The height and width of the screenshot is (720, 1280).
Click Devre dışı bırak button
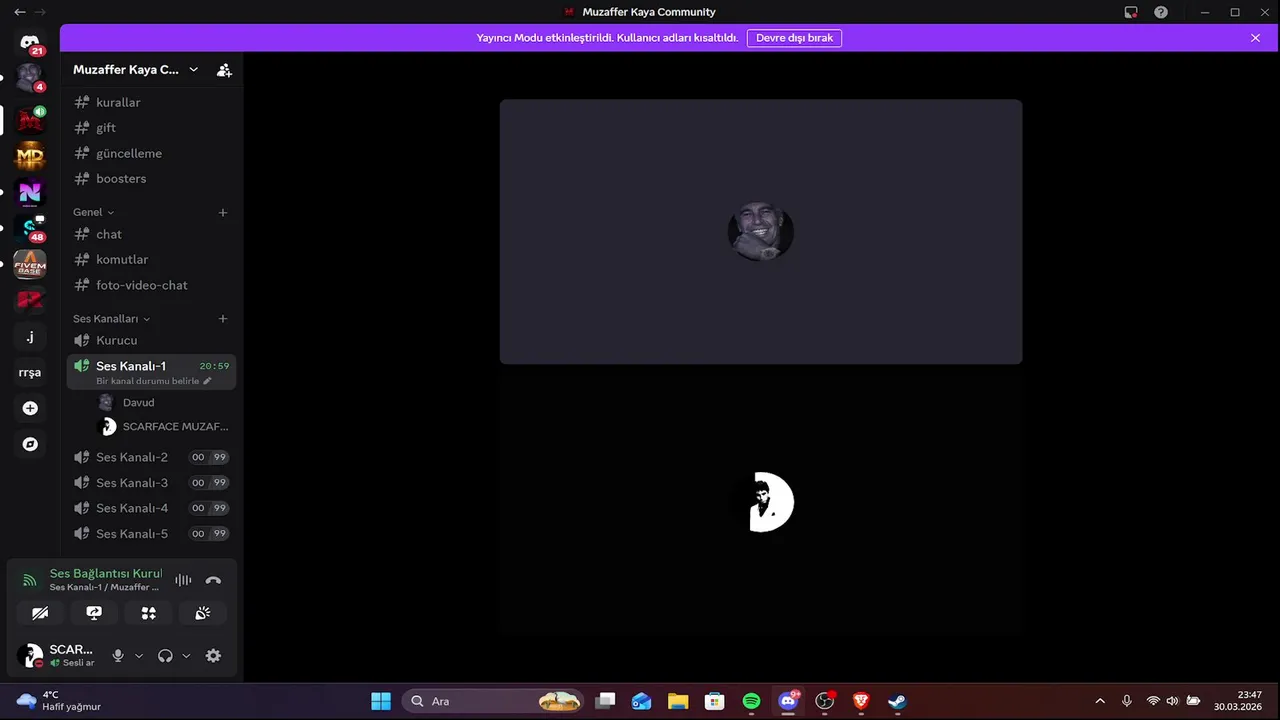click(x=794, y=38)
